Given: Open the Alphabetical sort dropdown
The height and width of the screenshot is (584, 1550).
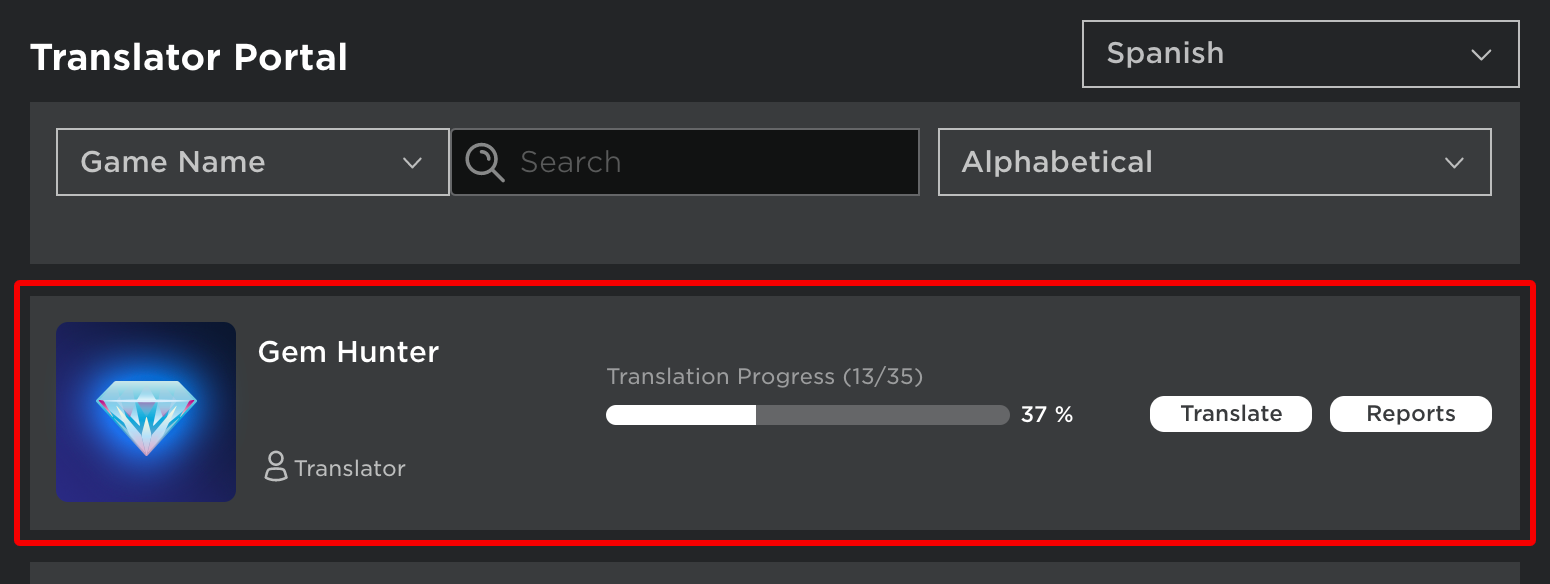Looking at the screenshot, I should (x=1214, y=162).
